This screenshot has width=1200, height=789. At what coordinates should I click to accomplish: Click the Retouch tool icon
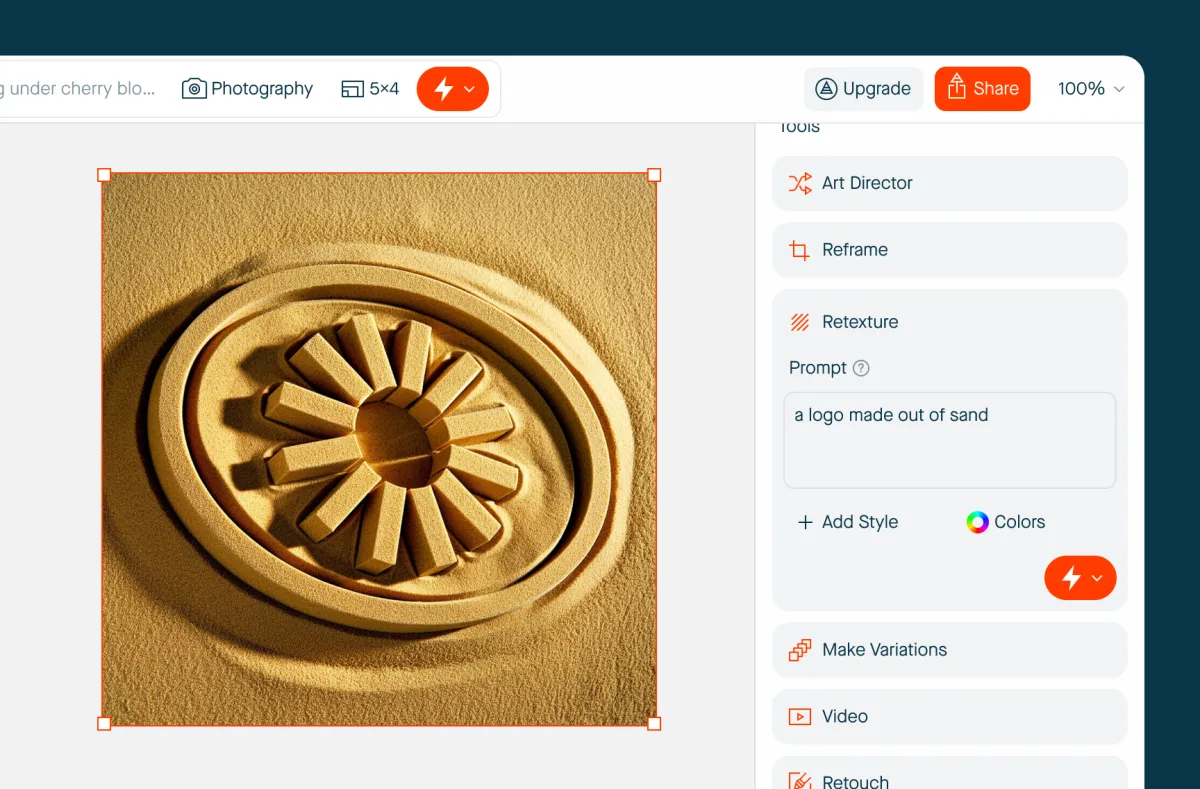(800, 780)
